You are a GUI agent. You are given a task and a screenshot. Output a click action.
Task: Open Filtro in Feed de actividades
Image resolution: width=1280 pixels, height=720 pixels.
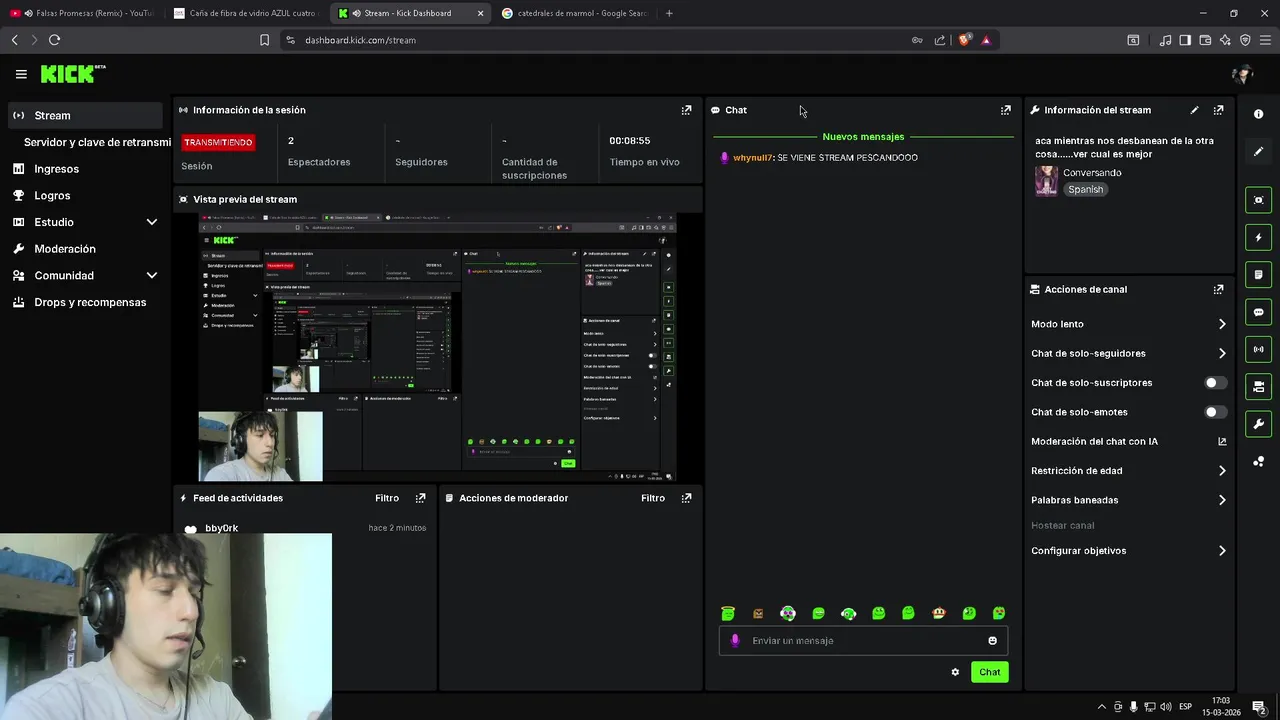[x=387, y=498]
